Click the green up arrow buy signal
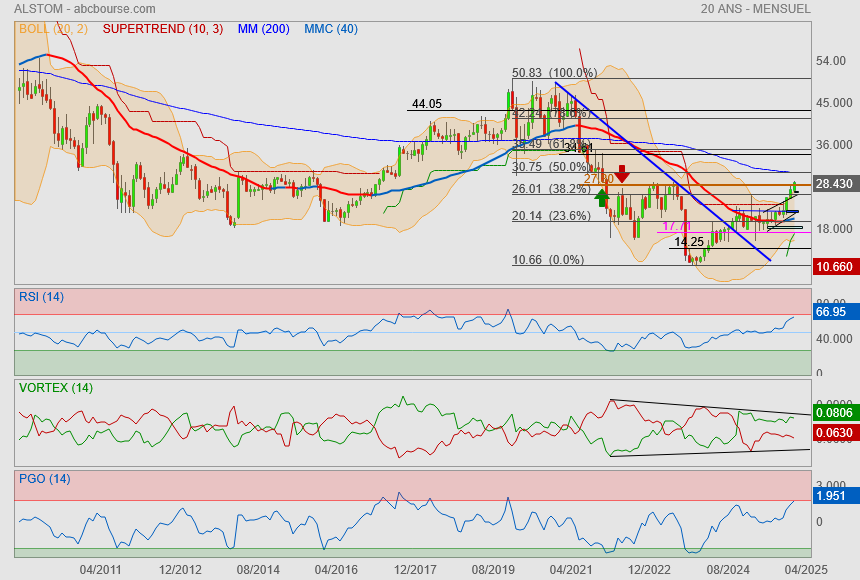The width and height of the screenshot is (860, 580). pyautogui.click(x=602, y=197)
